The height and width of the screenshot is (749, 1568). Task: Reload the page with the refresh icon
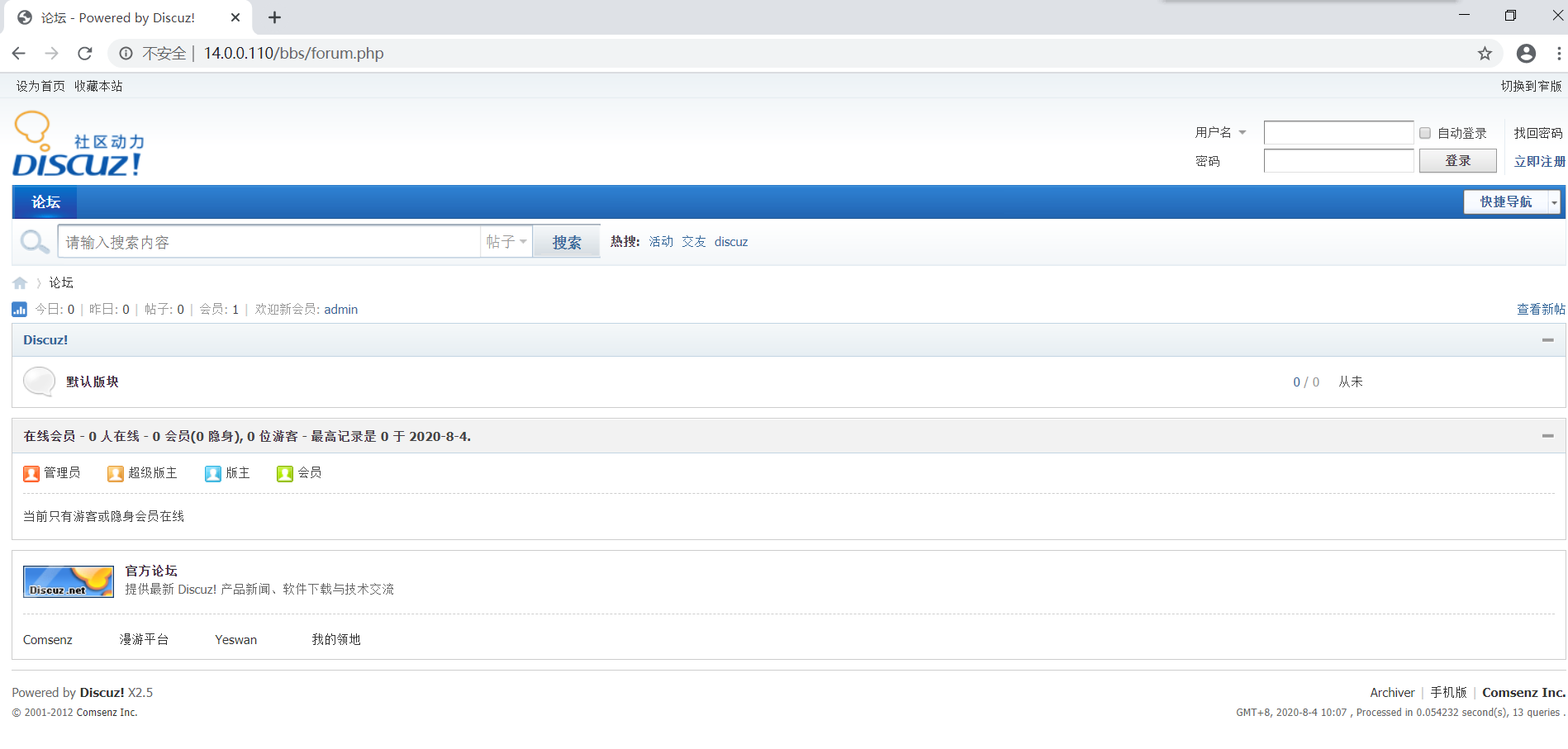coord(85,54)
